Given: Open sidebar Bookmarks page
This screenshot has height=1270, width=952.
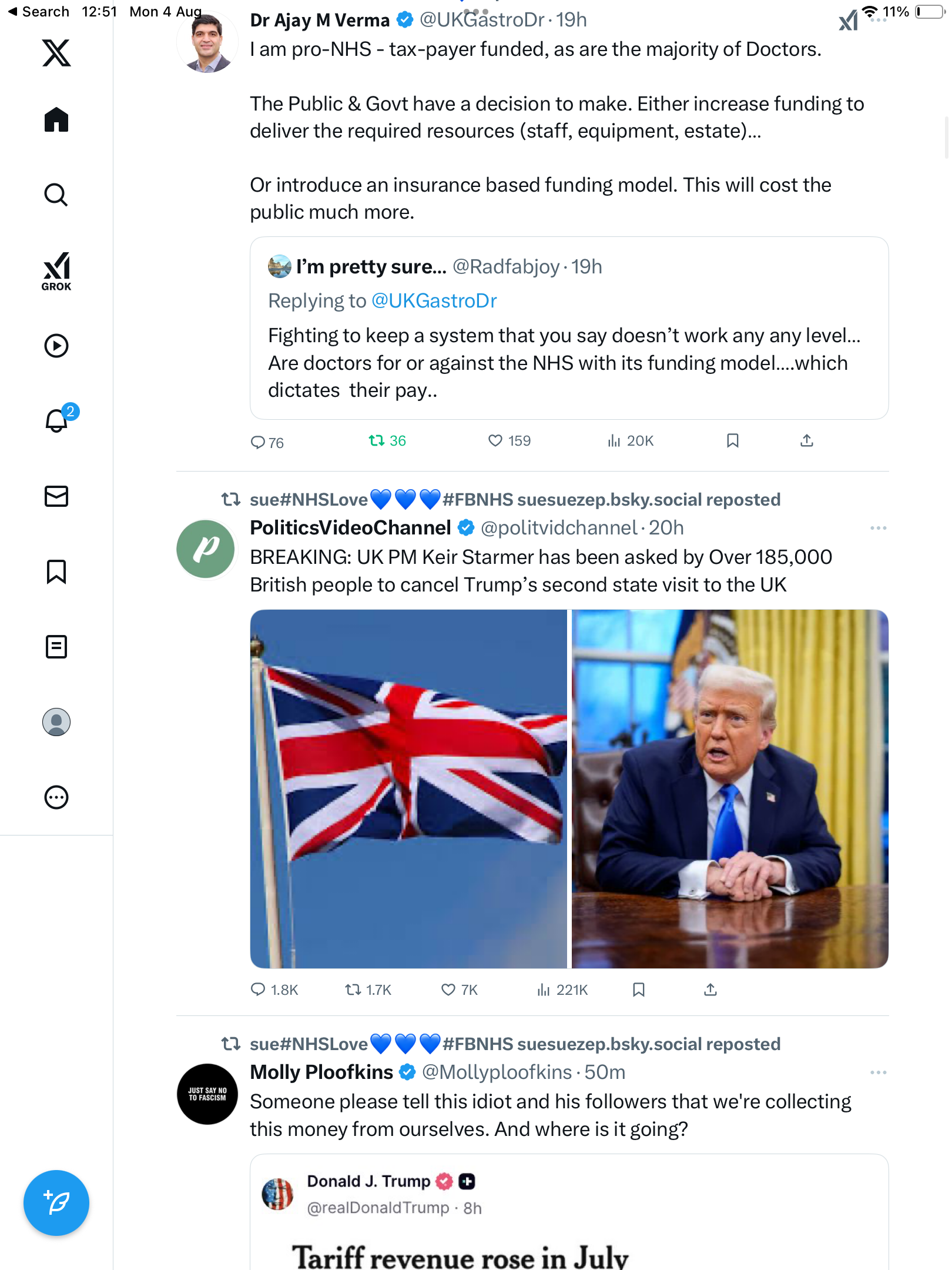Looking at the screenshot, I should [56, 571].
